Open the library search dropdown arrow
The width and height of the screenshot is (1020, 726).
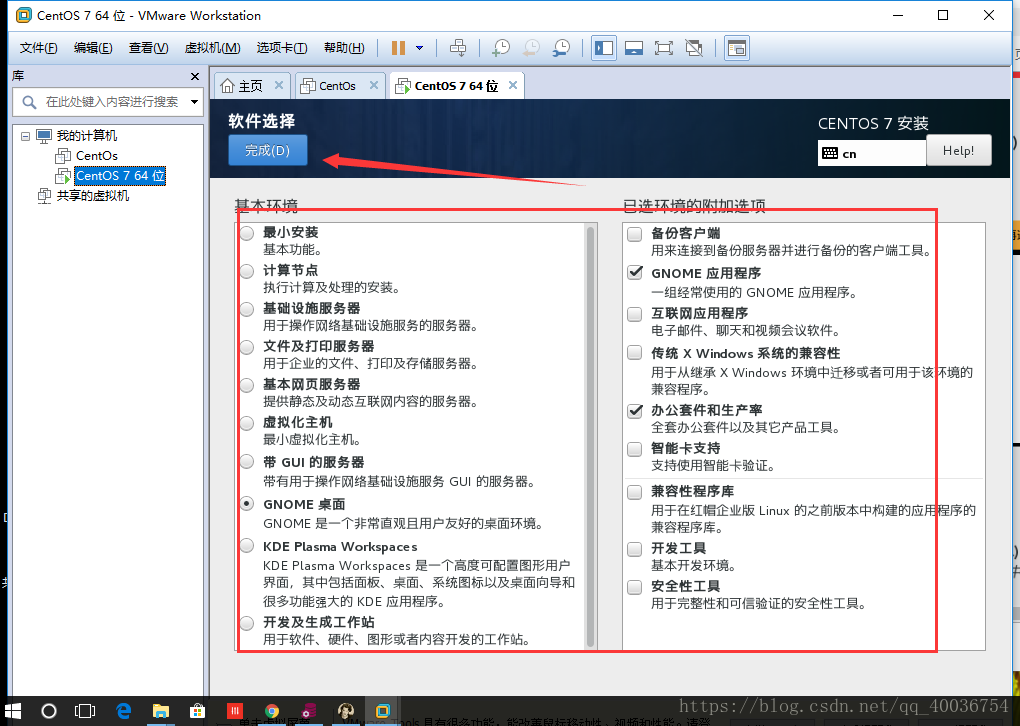click(194, 102)
